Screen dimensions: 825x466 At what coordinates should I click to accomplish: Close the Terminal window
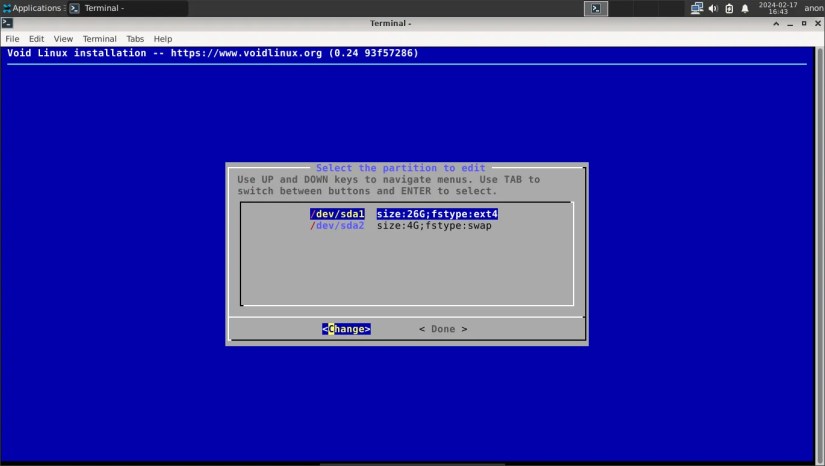[818, 24]
